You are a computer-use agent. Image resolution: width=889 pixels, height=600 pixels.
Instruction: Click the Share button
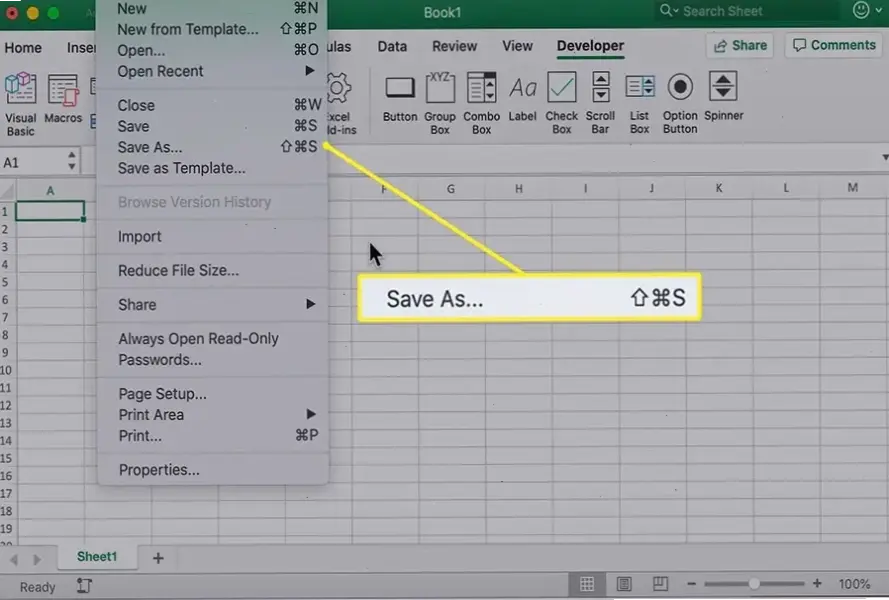pyautogui.click(x=740, y=45)
